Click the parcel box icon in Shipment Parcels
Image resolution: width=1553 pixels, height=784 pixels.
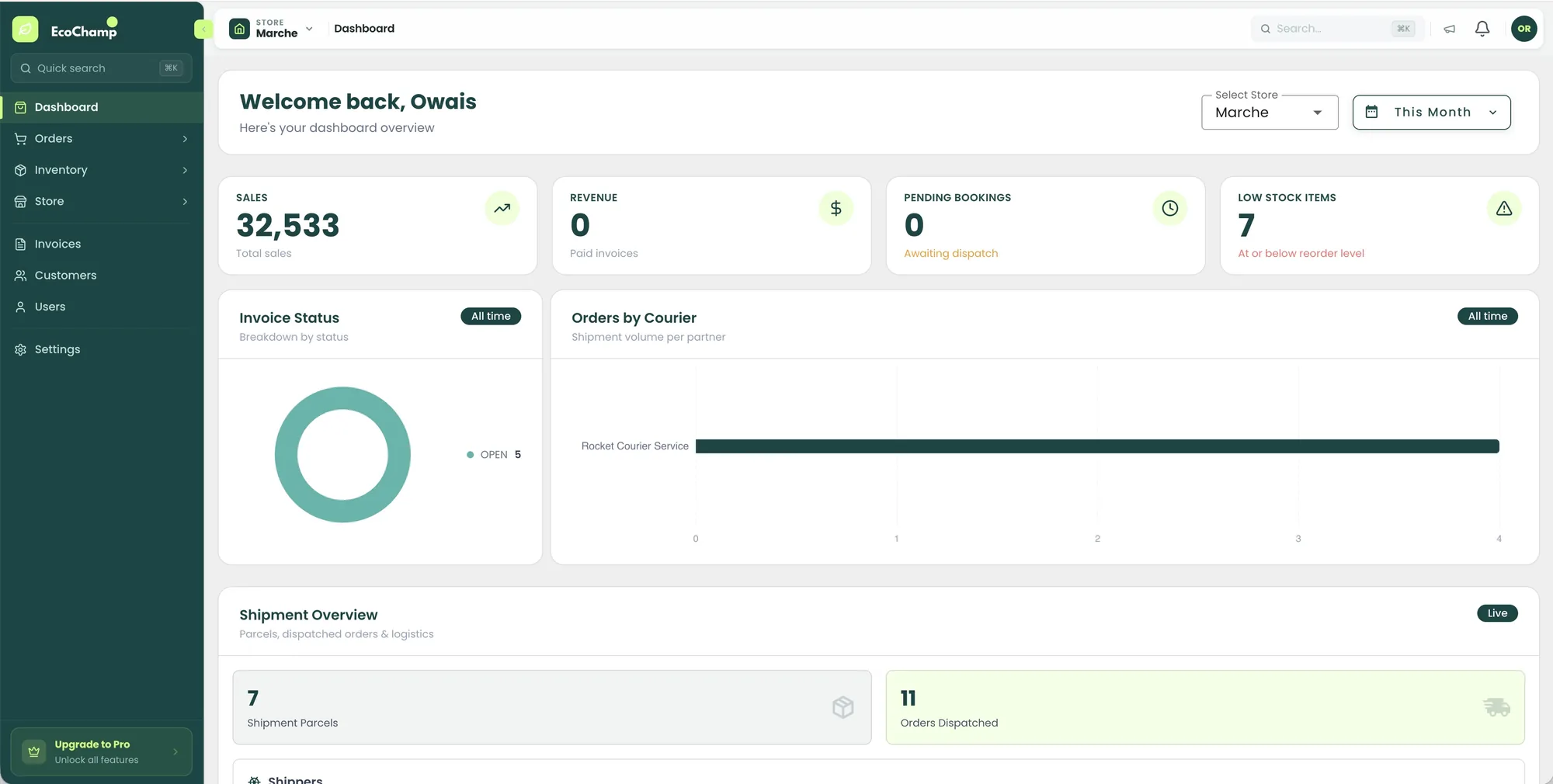coord(843,707)
